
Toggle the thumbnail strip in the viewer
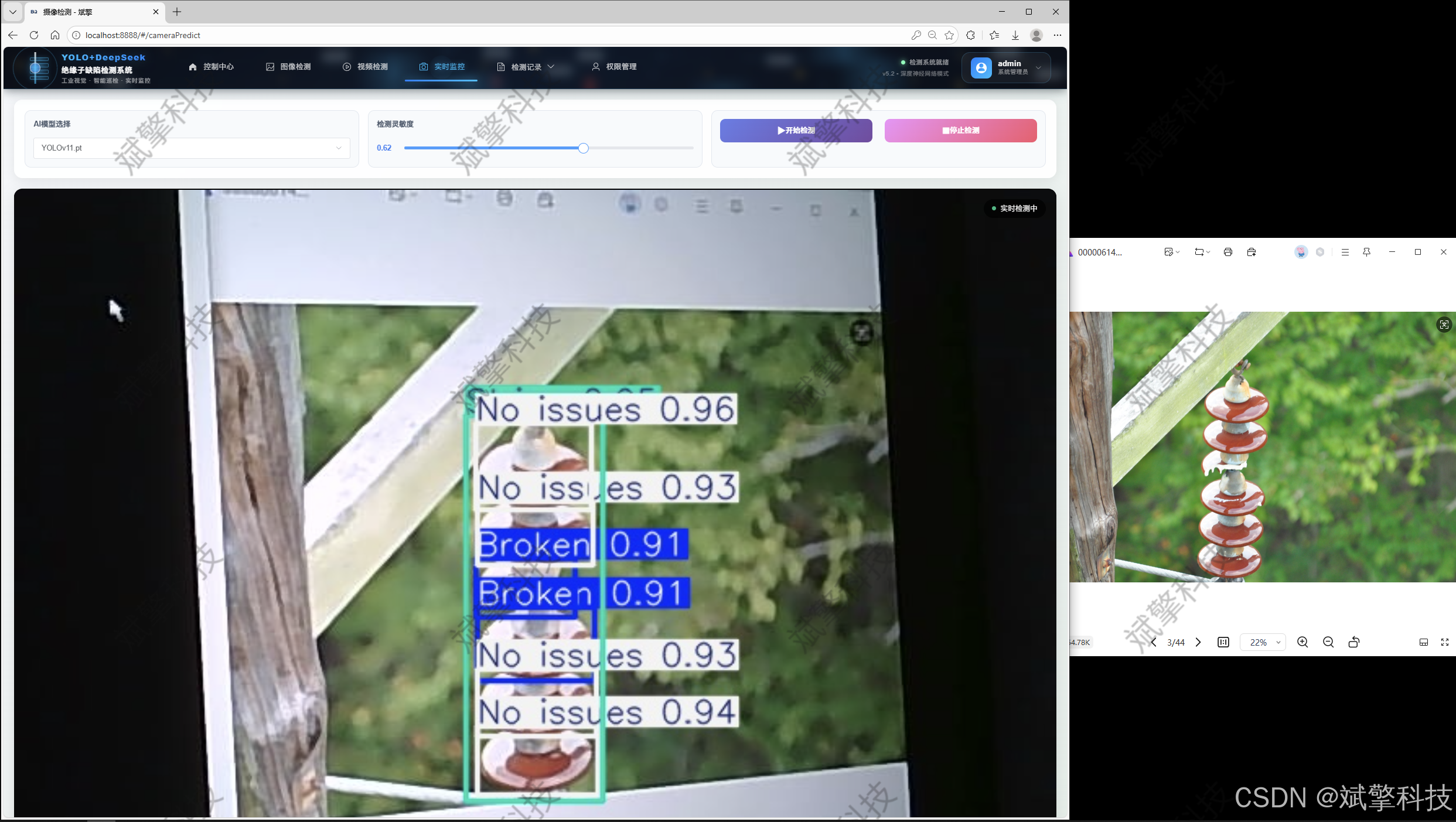[x=1424, y=642]
